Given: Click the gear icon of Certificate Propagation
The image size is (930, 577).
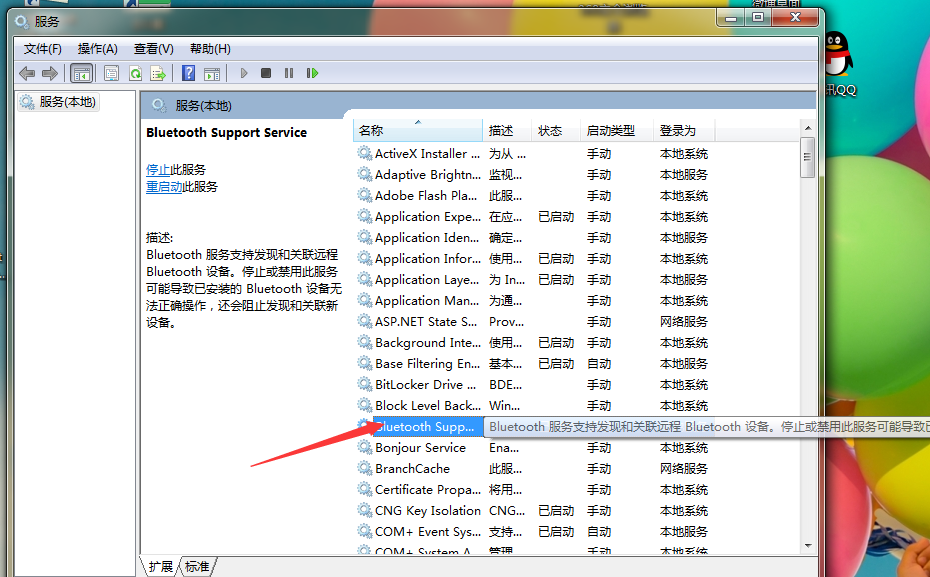Looking at the screenshot, I should (365, 490).
